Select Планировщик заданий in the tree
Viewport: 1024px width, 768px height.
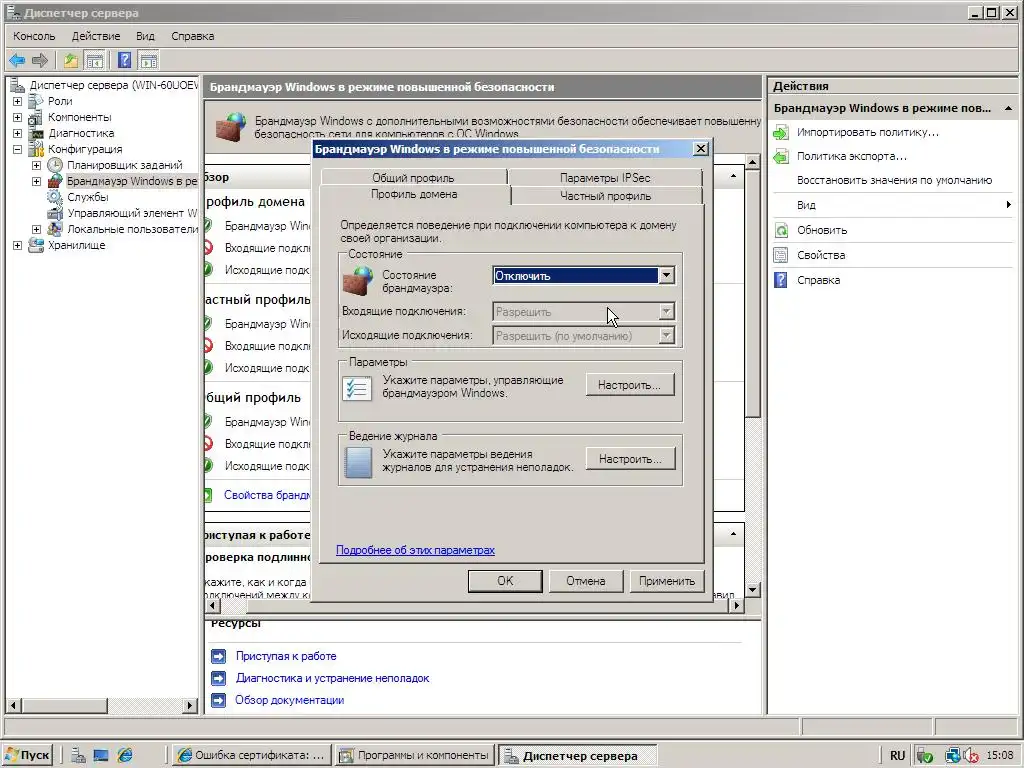(125, 165)
